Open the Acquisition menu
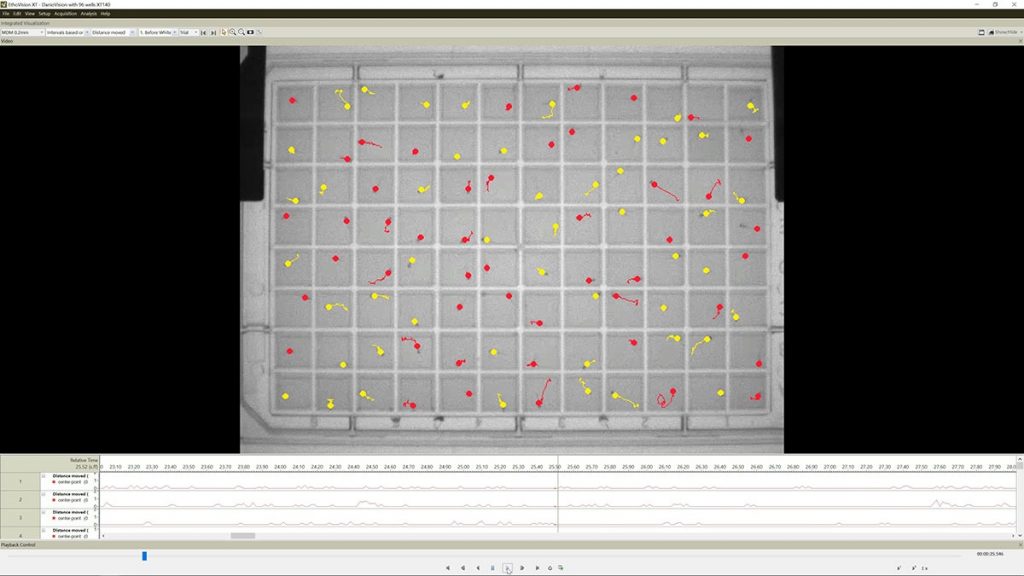The image size is (1024, 576). point(64,14)
